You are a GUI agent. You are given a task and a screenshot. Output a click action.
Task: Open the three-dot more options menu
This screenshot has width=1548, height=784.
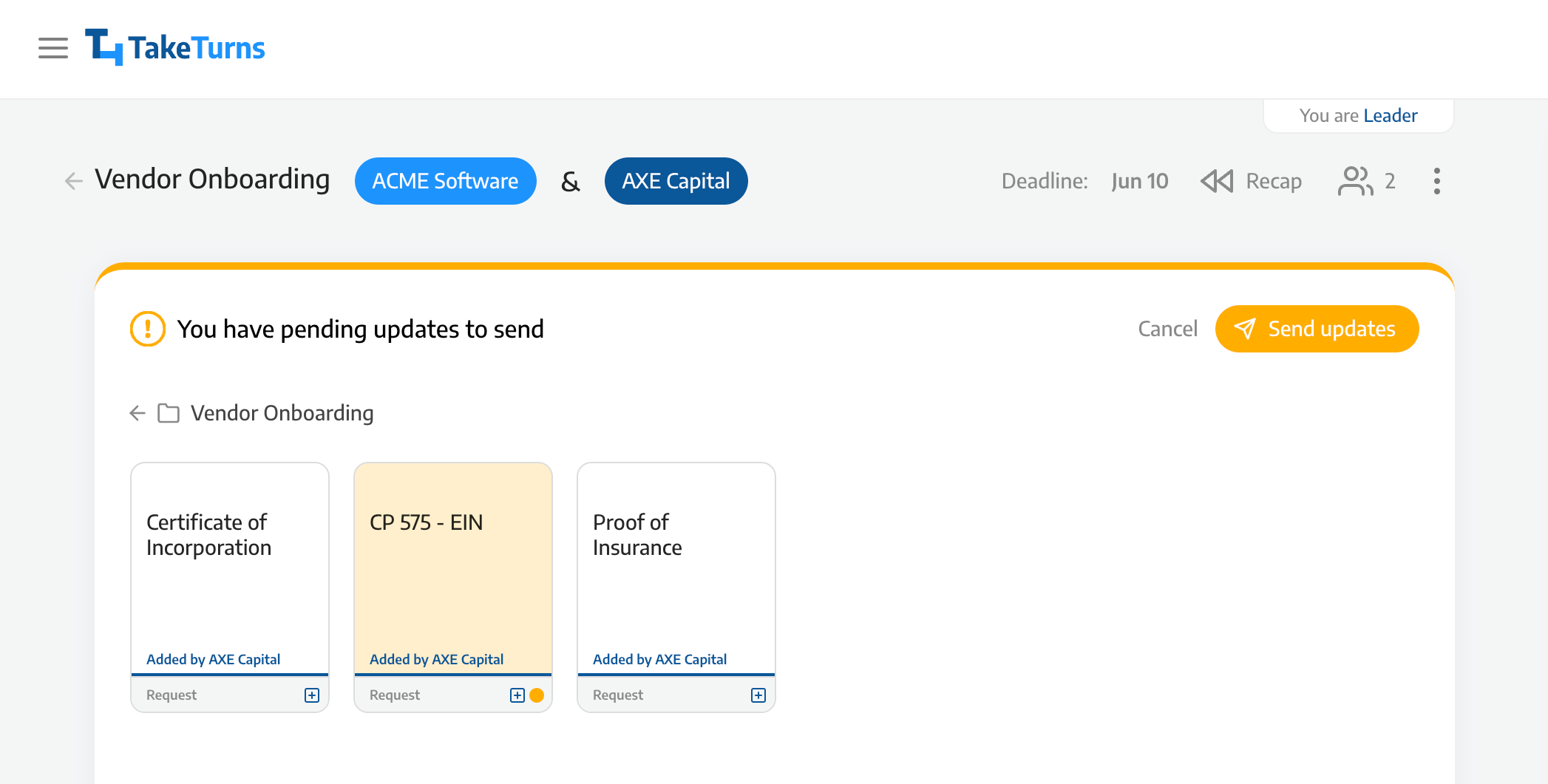pos(1436,181)
